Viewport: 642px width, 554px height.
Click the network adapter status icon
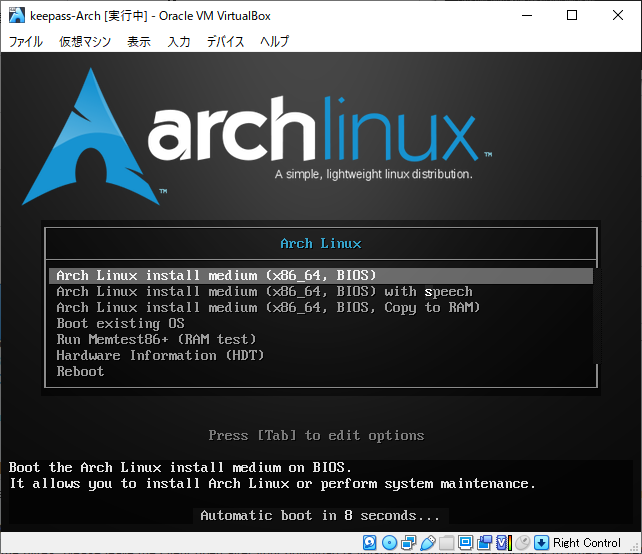408,543
